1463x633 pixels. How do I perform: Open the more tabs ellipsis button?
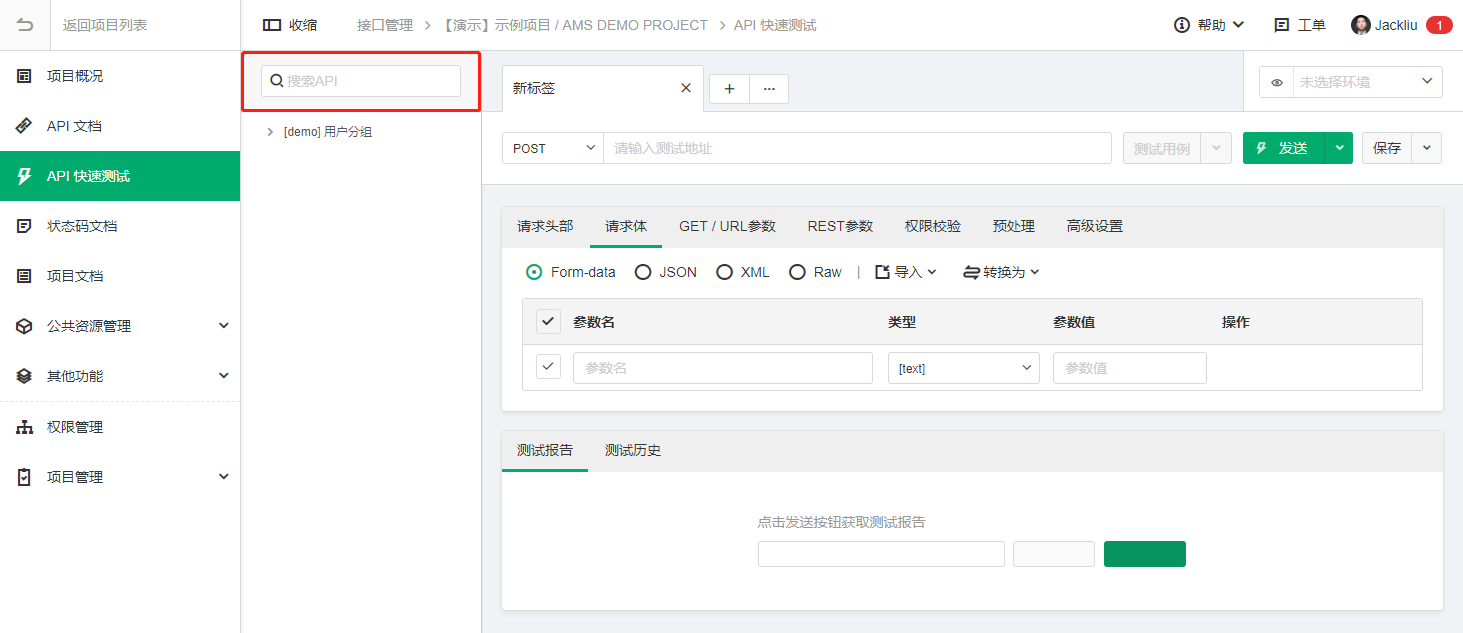tap(769, 89)
